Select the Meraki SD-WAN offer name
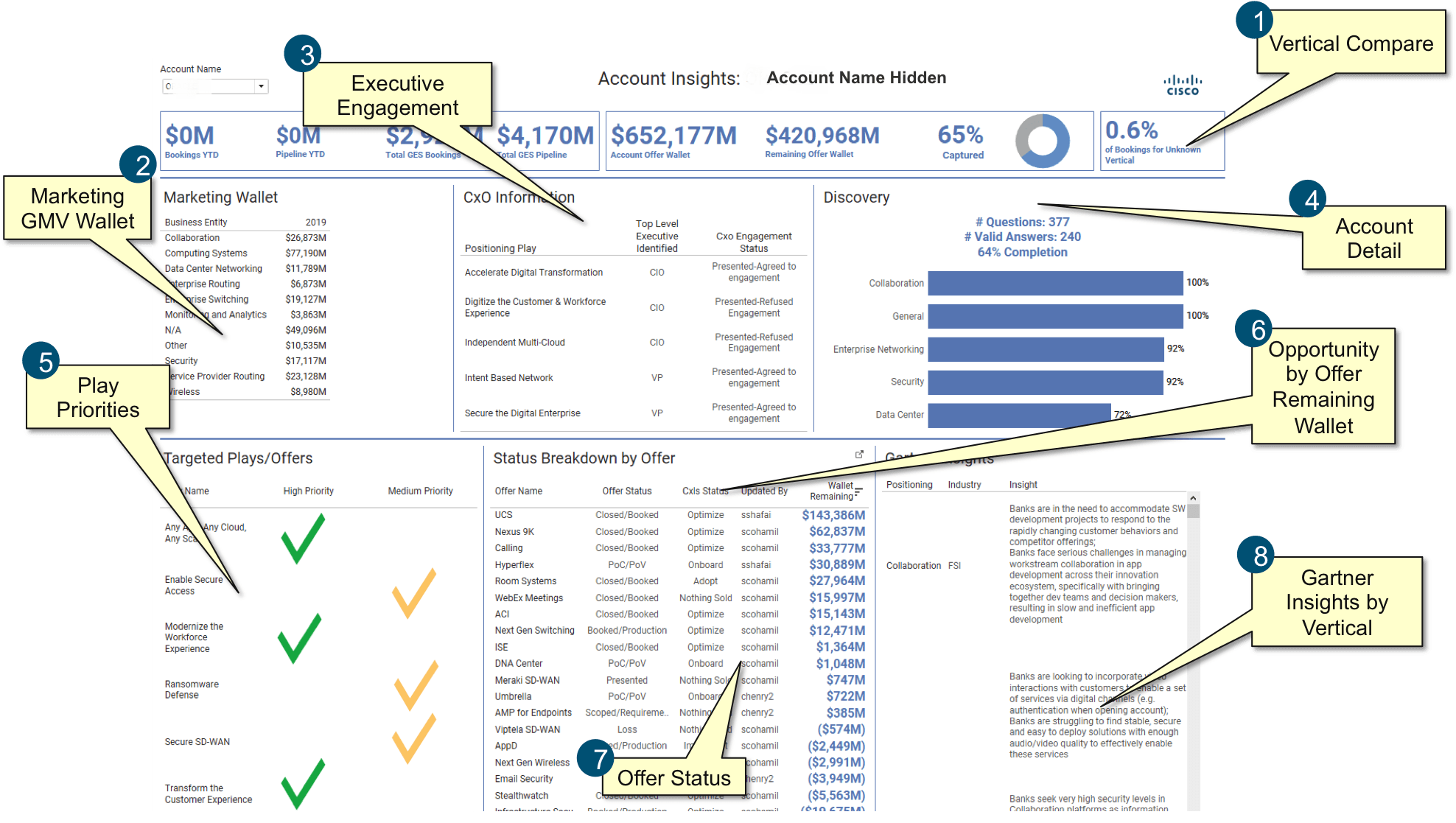The image size is (1456, 823). 528,681
